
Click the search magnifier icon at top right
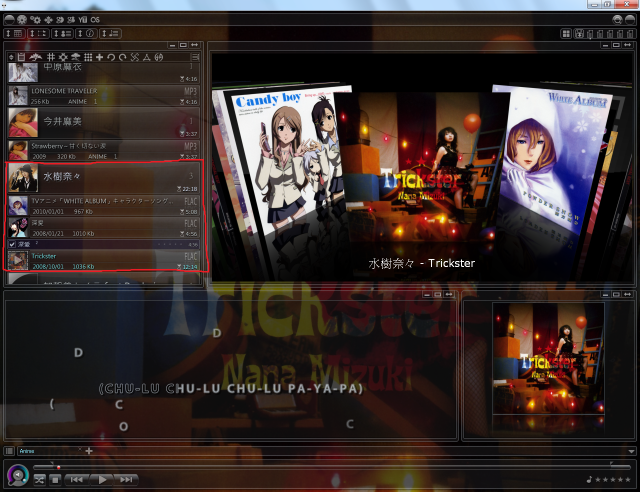[x=618, y=20]
